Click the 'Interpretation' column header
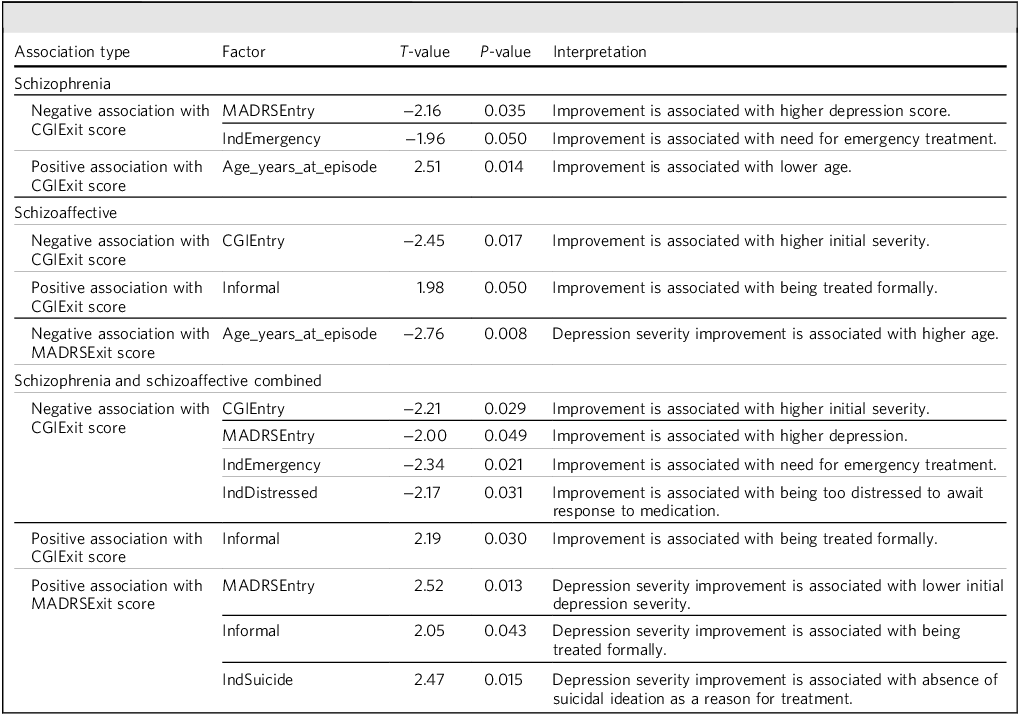The width and height of the screenshot is (1020, 715). [600, 52]
